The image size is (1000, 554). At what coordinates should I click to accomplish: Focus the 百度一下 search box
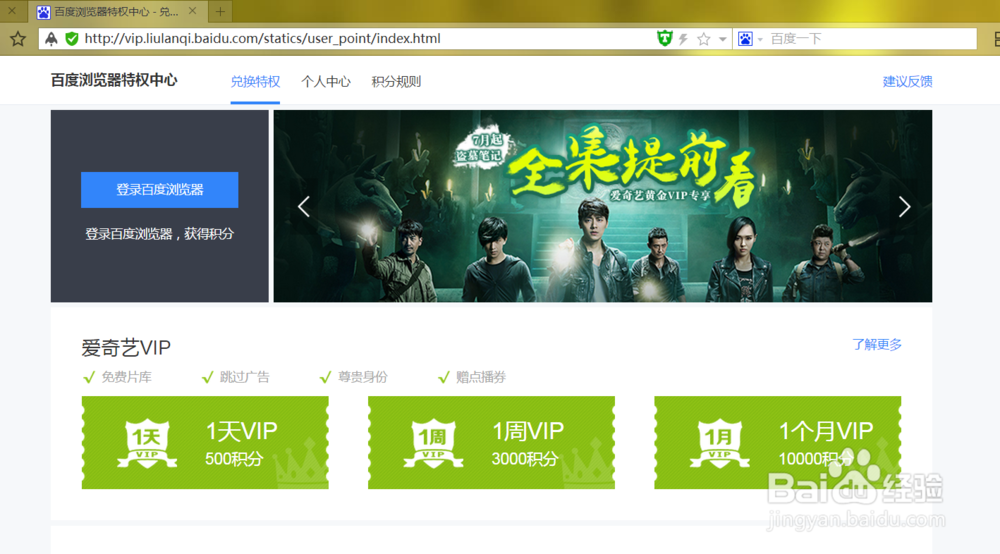click(x=870, y=39)
